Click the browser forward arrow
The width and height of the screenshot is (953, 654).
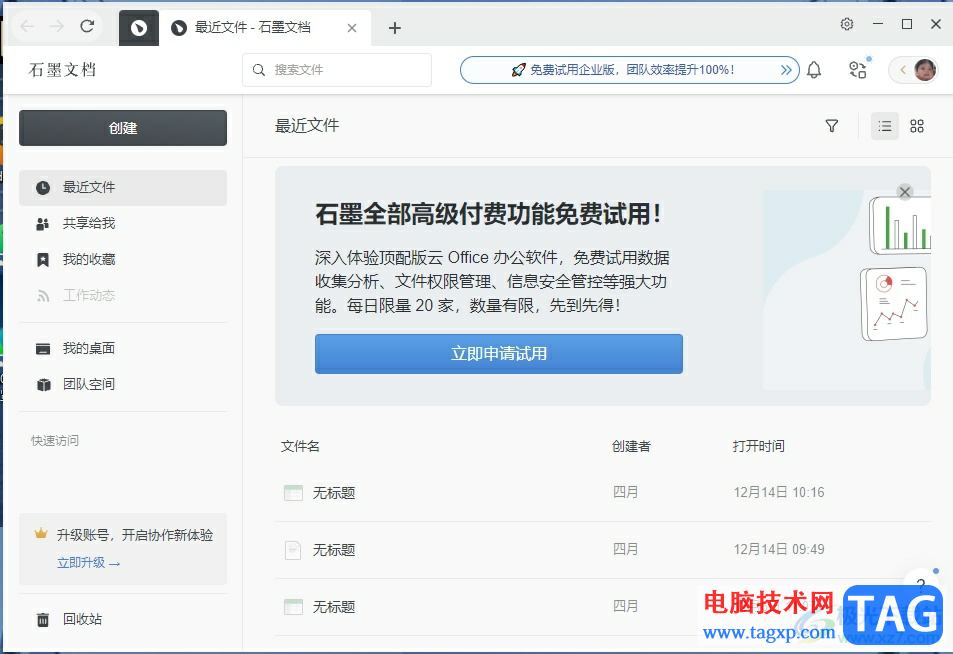[x=57, y=26]
